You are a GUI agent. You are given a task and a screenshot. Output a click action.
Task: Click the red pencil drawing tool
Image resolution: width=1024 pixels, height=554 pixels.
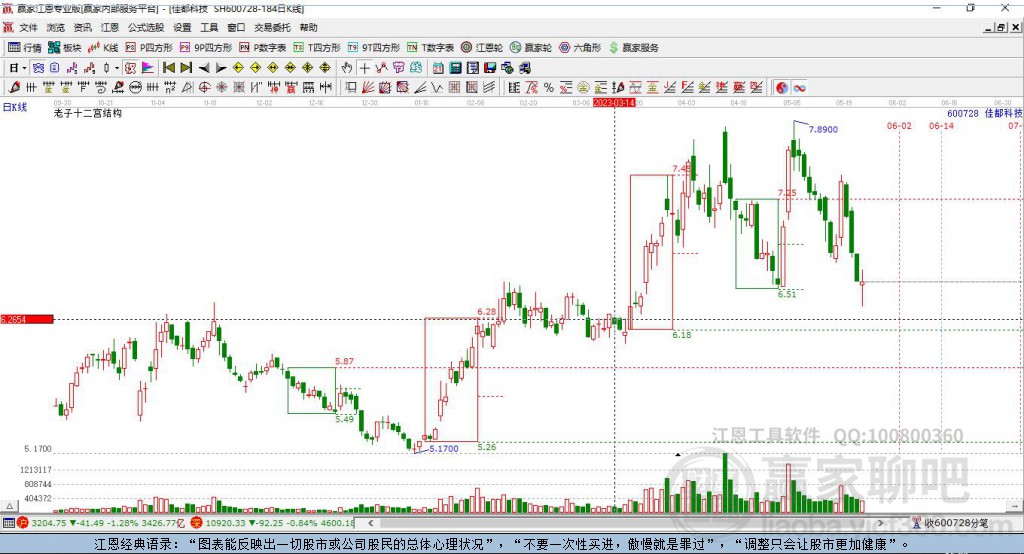(14, 87)
